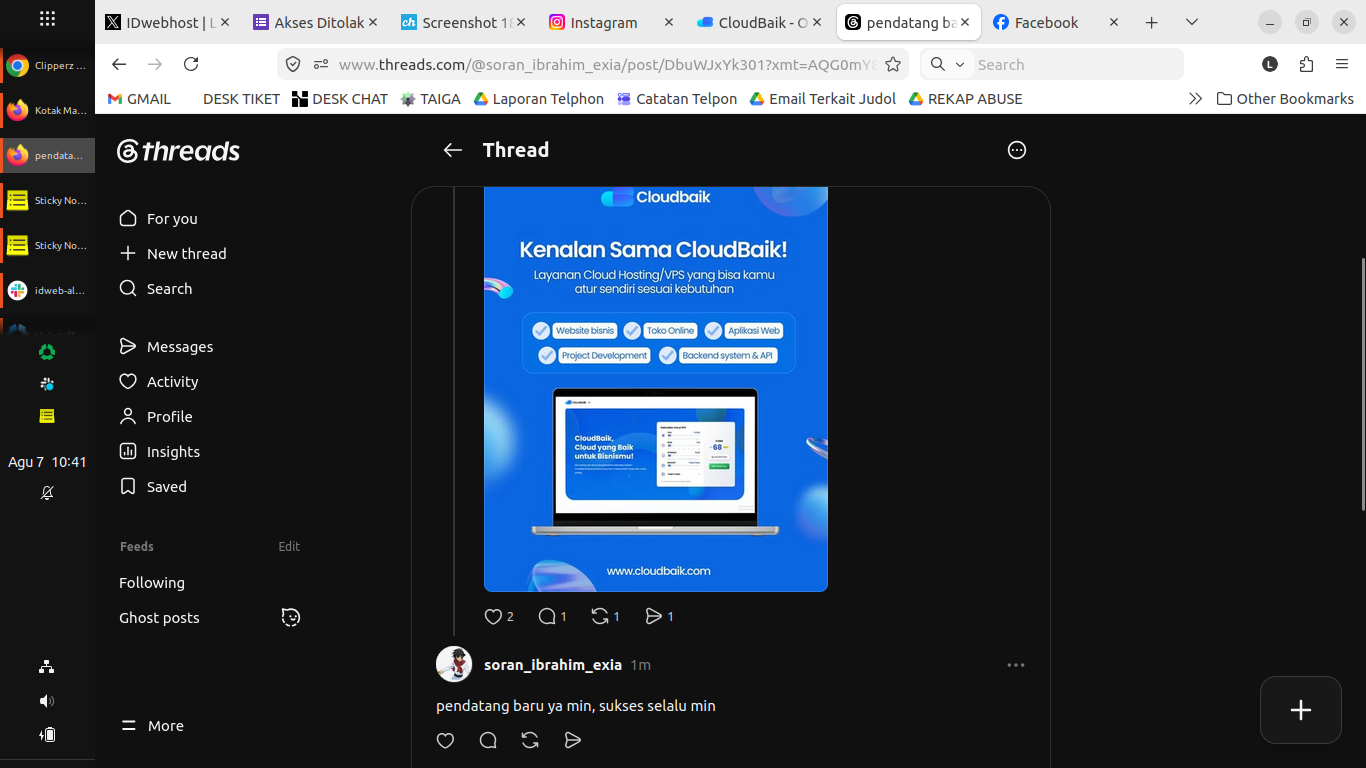Open the More menu in the sidebar
1366x768 pixels.
click(x=152, y=726)
